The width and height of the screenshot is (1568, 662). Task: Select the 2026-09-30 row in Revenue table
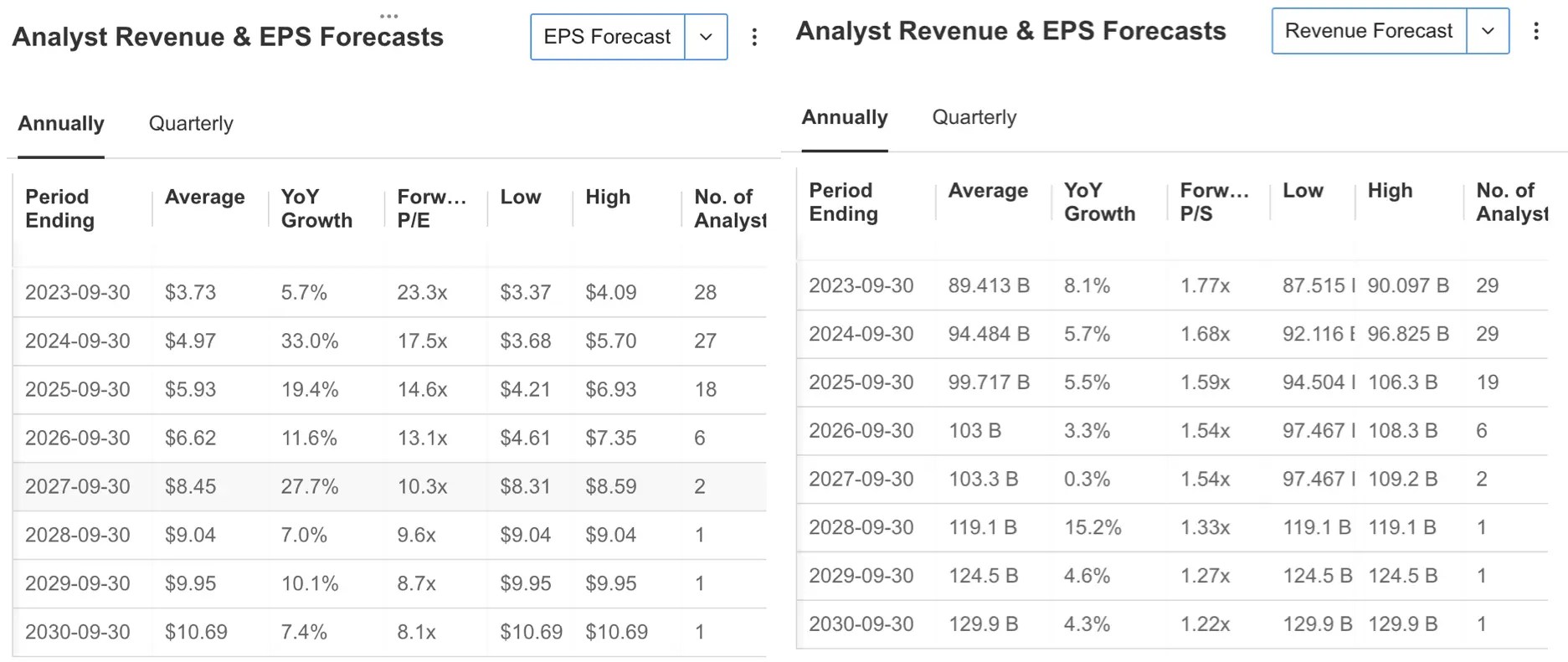[1172, 431]
